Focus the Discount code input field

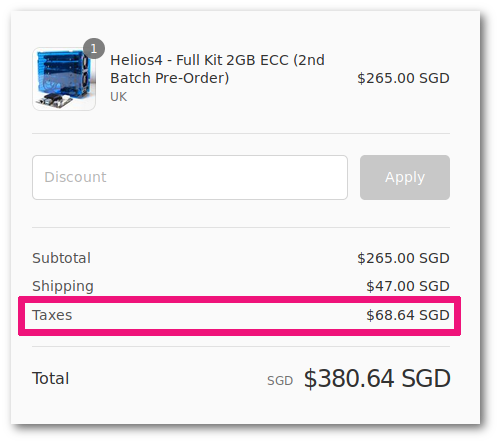coord(190,177)
